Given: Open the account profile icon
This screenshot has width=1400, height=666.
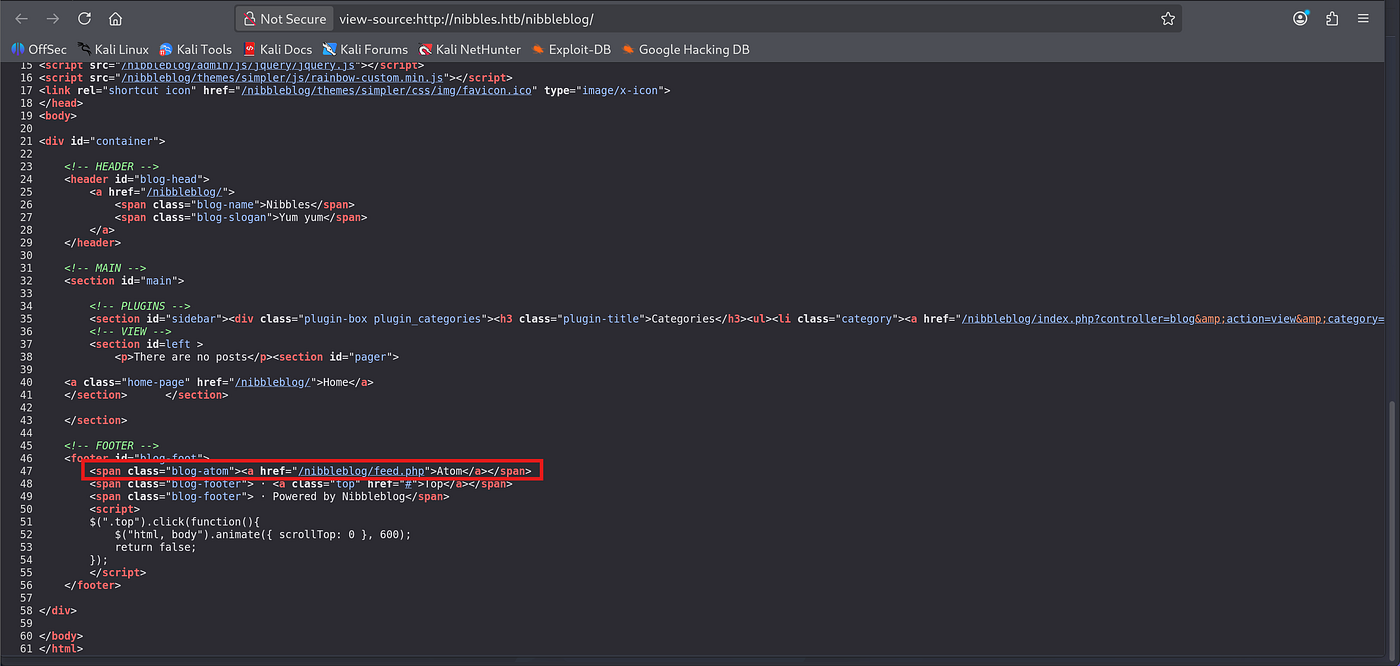Looking at the screenshot, I should point(1300,19).
